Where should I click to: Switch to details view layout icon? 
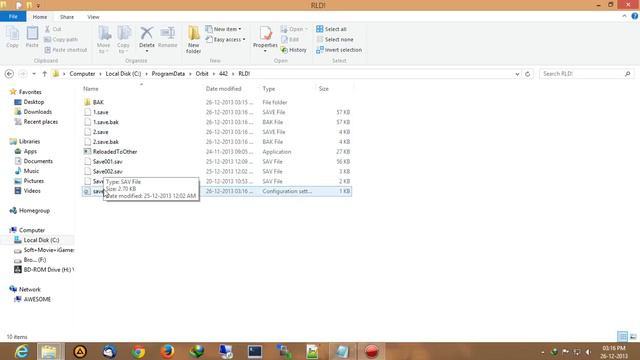click(622, 336)
